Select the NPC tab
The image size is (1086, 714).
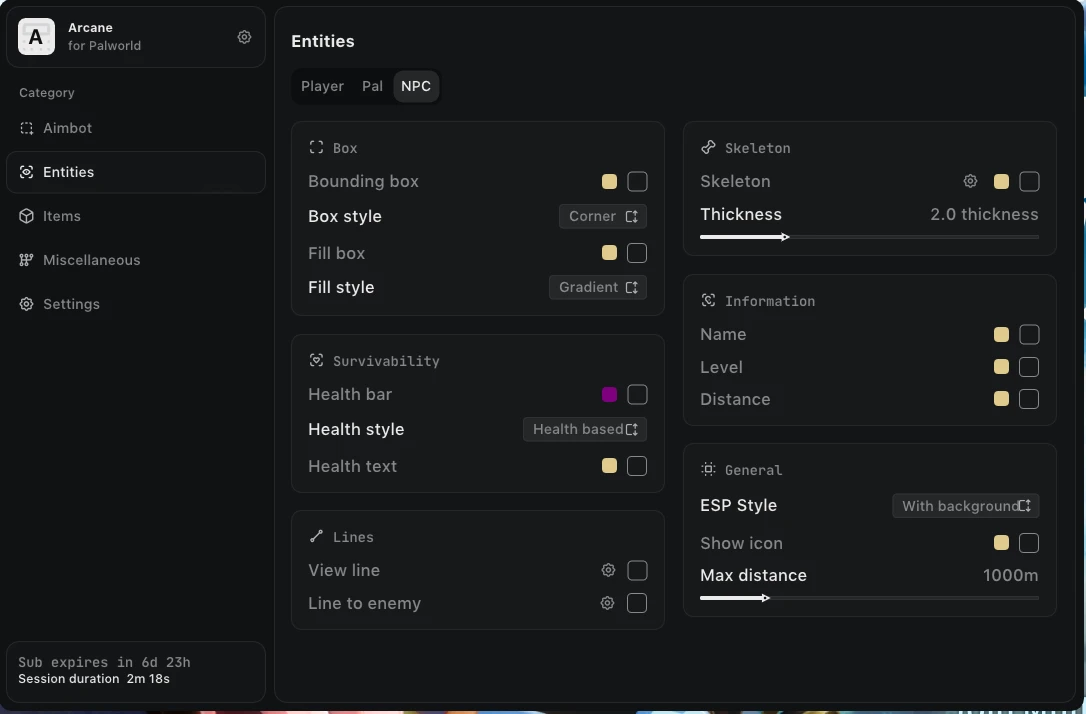tap(416, 87)
